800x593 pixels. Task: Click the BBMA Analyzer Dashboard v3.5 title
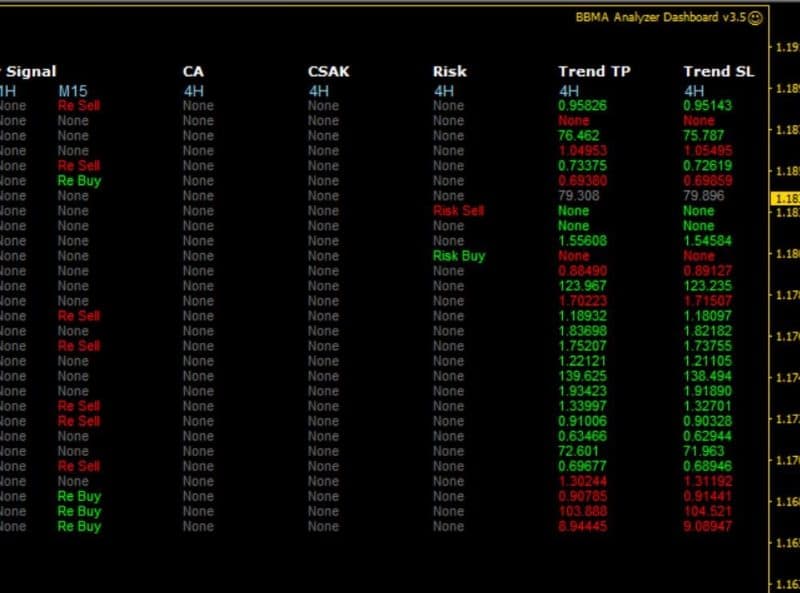click(x=661, y=17)
